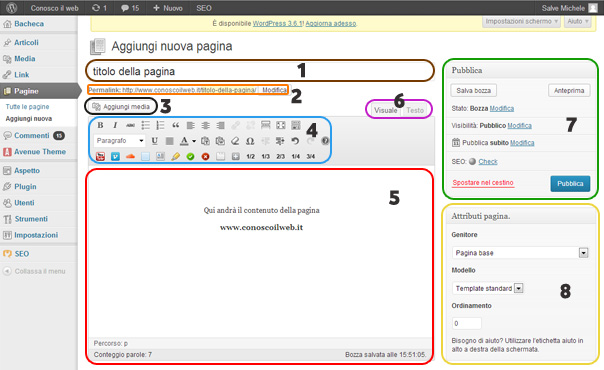Click Salva bozza button
This screenshot has width=604, height=370.
(473, 90)
